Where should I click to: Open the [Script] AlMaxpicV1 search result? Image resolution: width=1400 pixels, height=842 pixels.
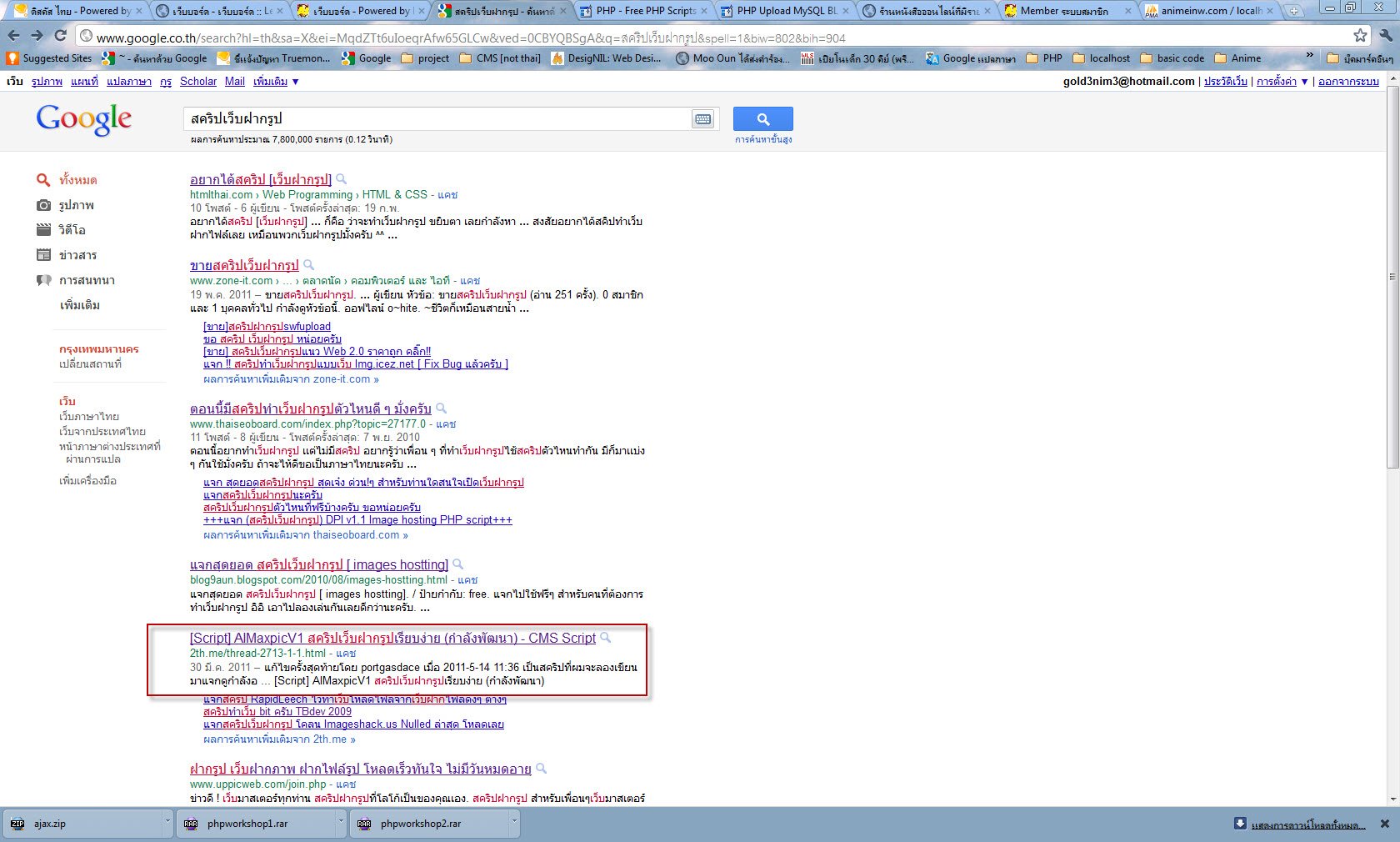[x=392, y=638]
